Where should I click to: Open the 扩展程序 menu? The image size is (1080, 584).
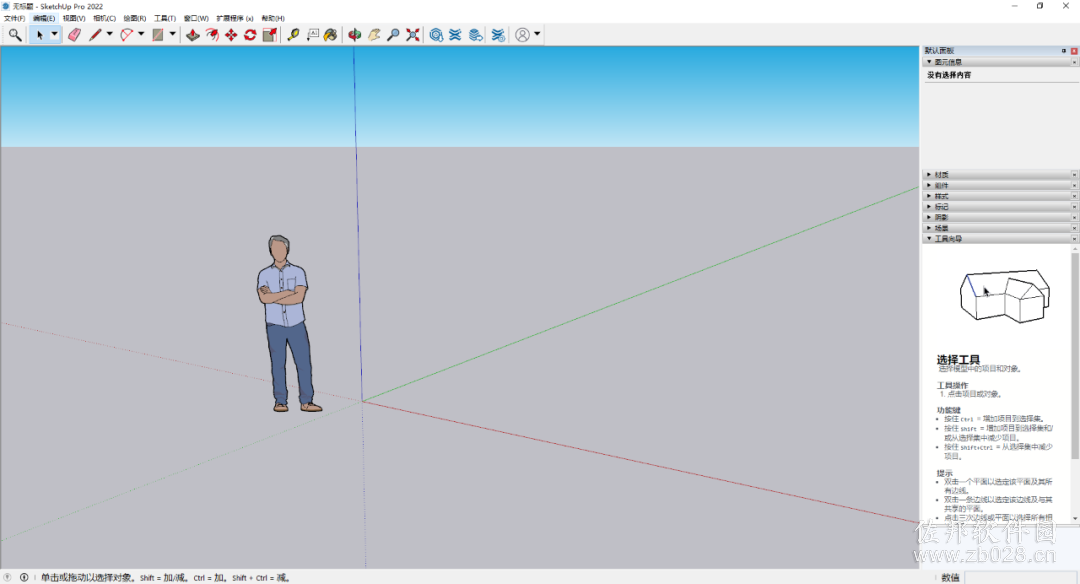pos(235,19)
